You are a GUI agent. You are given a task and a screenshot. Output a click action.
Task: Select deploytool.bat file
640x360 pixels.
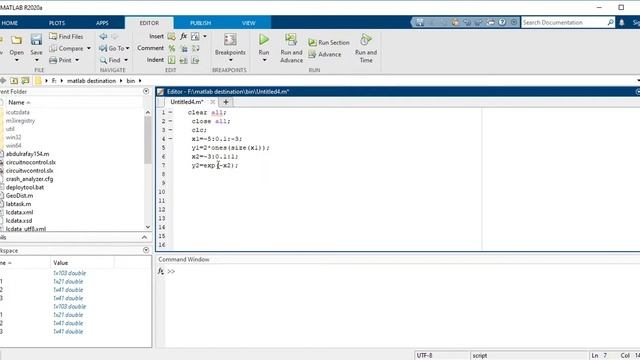24,187
